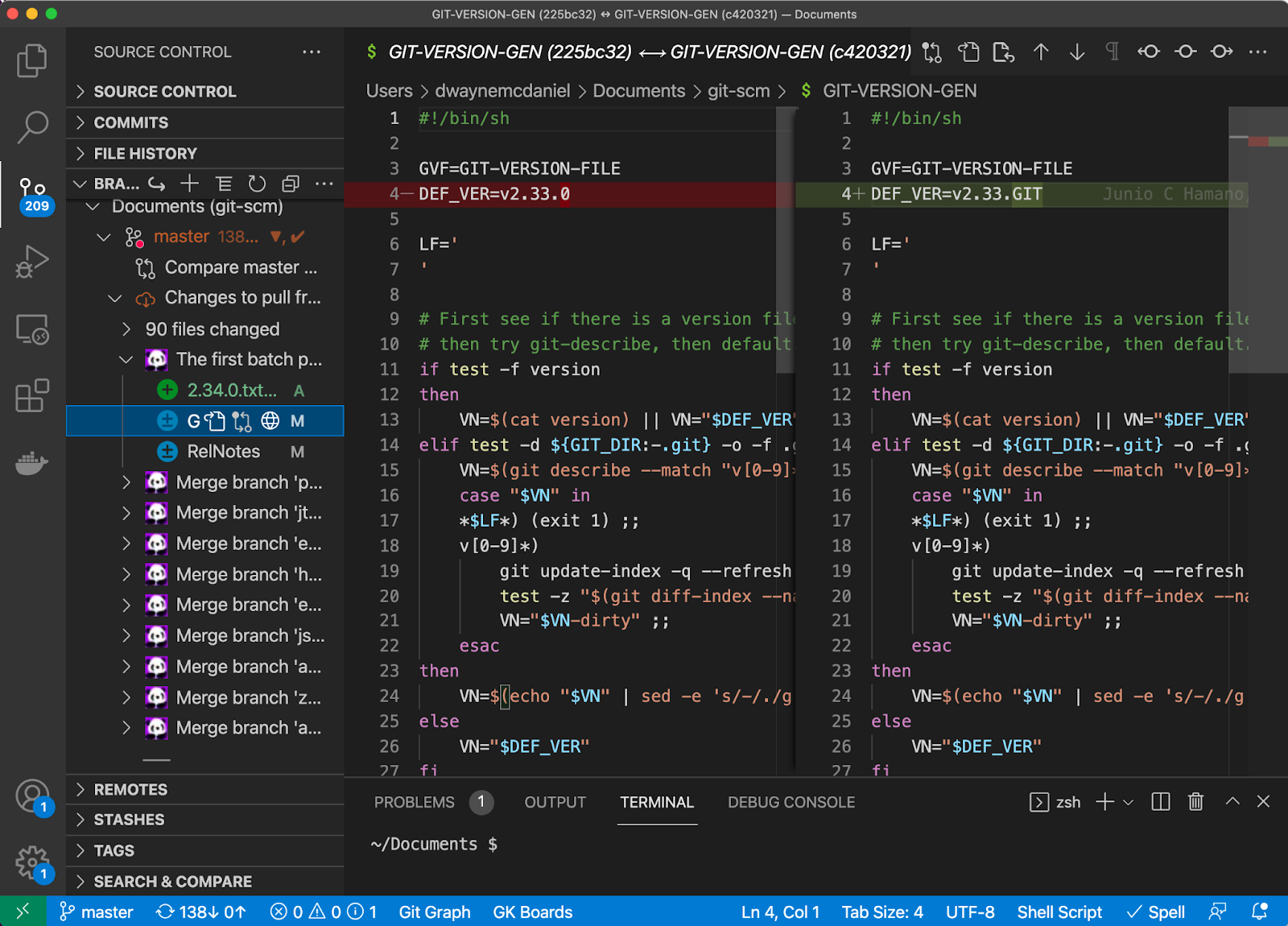Switch to the DEBUG CONSOLE tab

pos(791,802)
